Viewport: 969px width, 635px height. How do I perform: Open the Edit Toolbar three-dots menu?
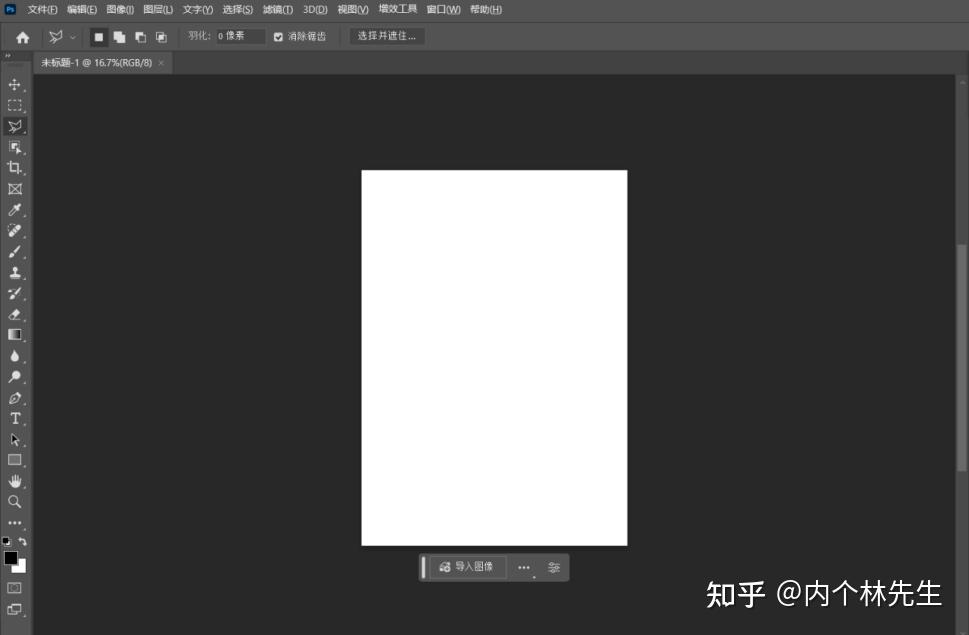[15, 523]
